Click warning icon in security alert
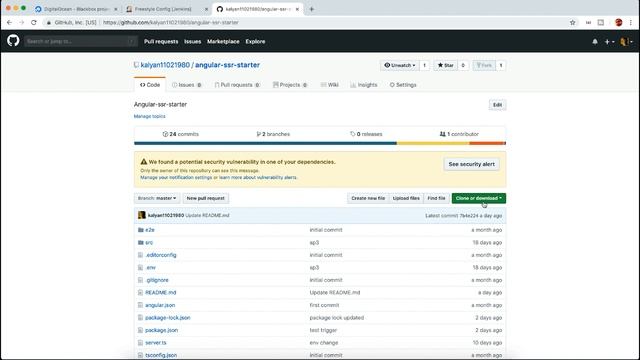Viewport: 640px width, 360px height. coord(144,162)
